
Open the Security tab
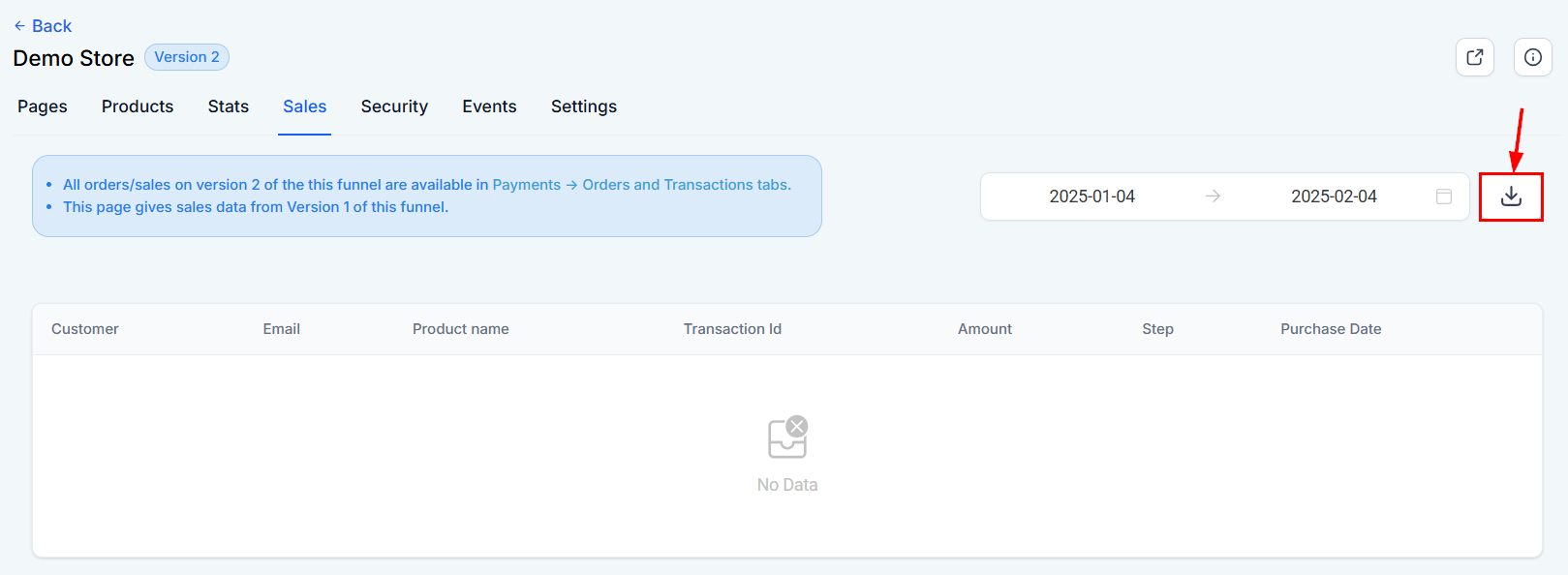394,106
